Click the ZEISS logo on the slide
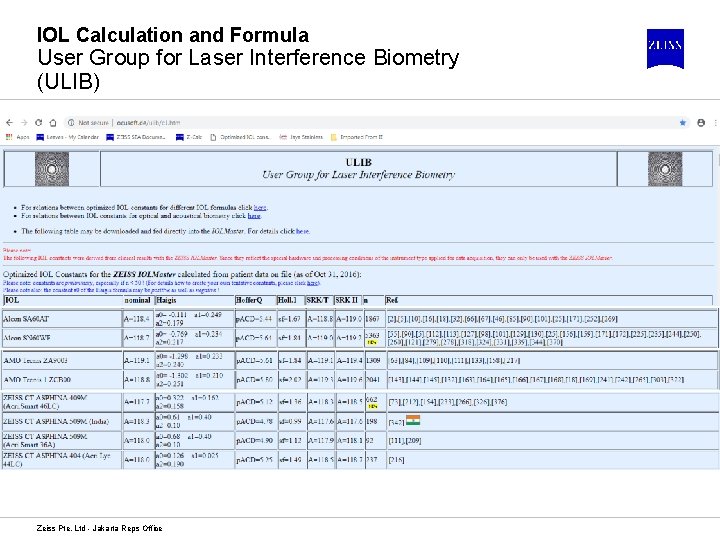 665,49
